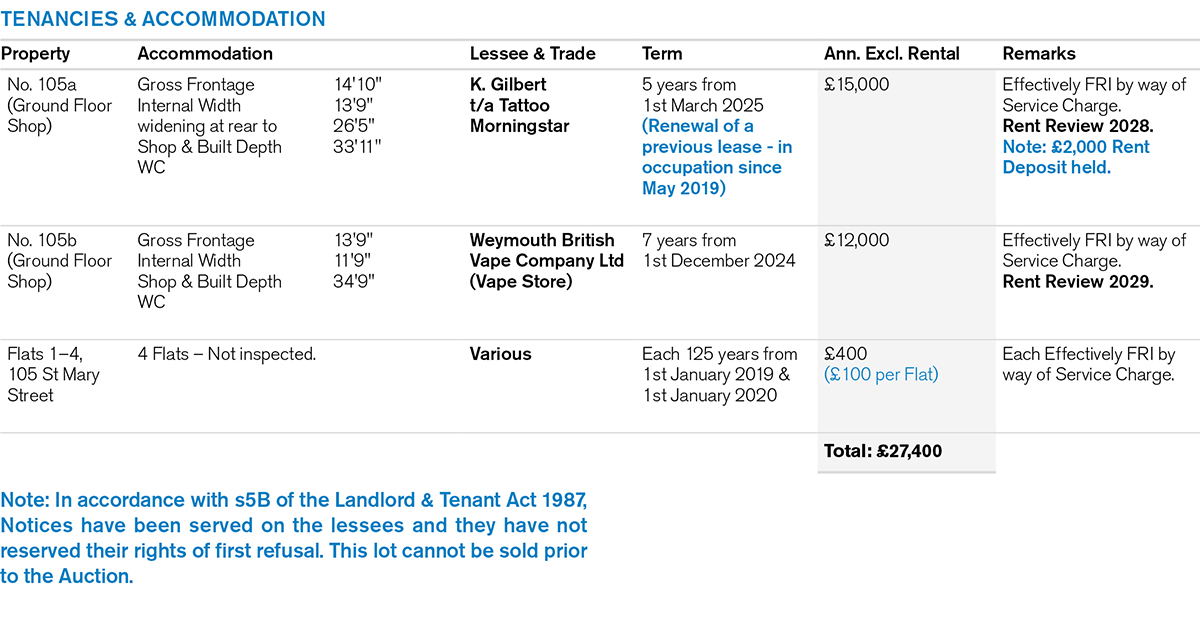Click the Term column header
Viewport: 1200px width, 625px height.
(x=662, y=54)
